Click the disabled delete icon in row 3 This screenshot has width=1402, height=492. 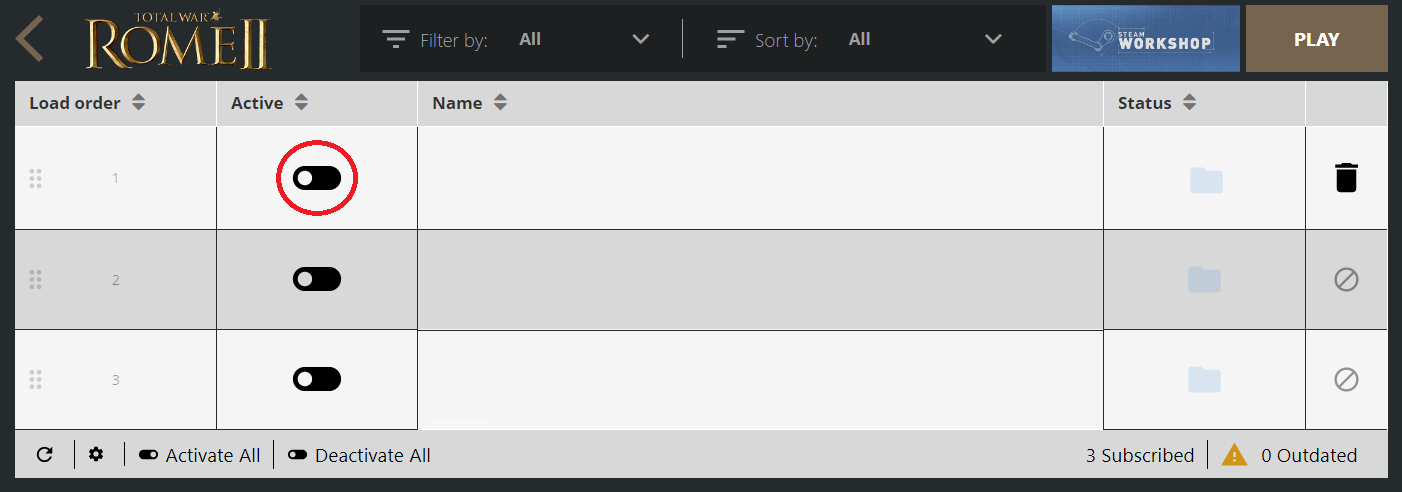(1346, 379)
